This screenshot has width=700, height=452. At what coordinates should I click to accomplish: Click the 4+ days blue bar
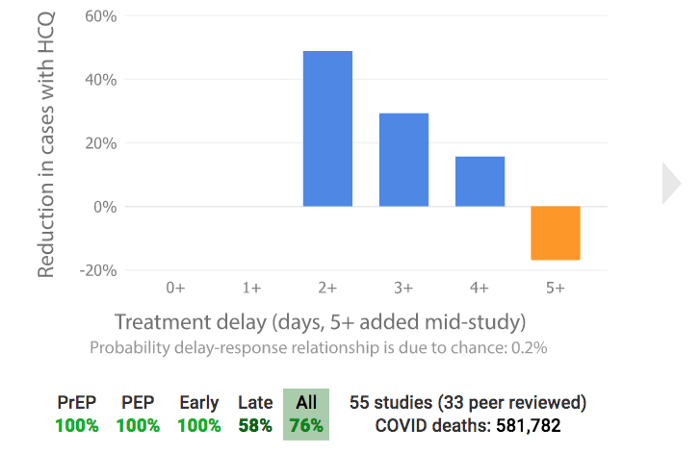[480, 181]
